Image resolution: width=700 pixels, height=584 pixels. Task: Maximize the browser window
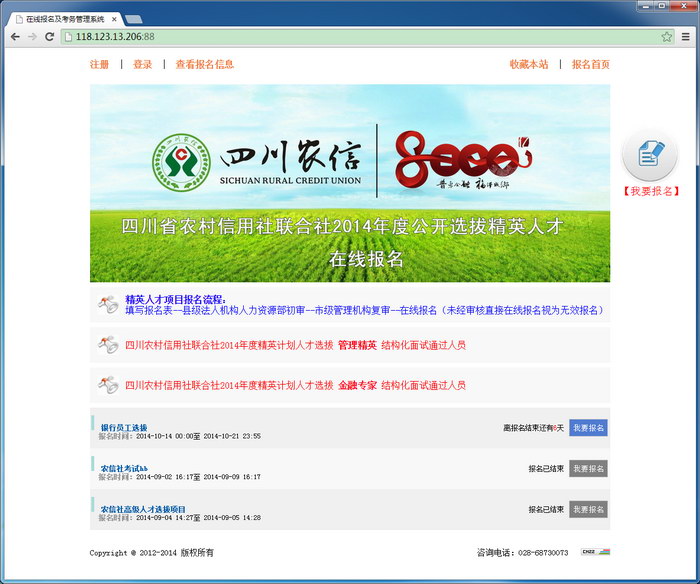tap(661, 6)
